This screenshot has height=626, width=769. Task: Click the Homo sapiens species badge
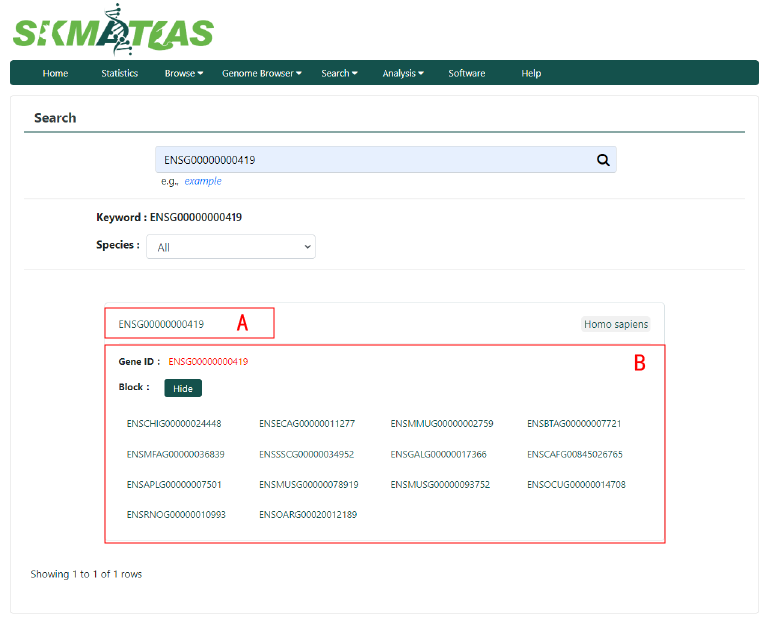tap(615, 324)
